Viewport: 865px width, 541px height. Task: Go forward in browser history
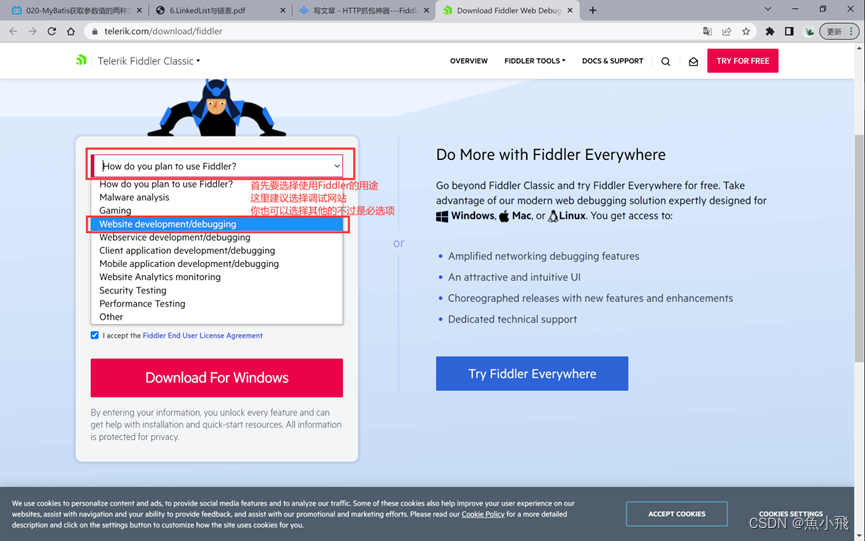tap(33, 31)
